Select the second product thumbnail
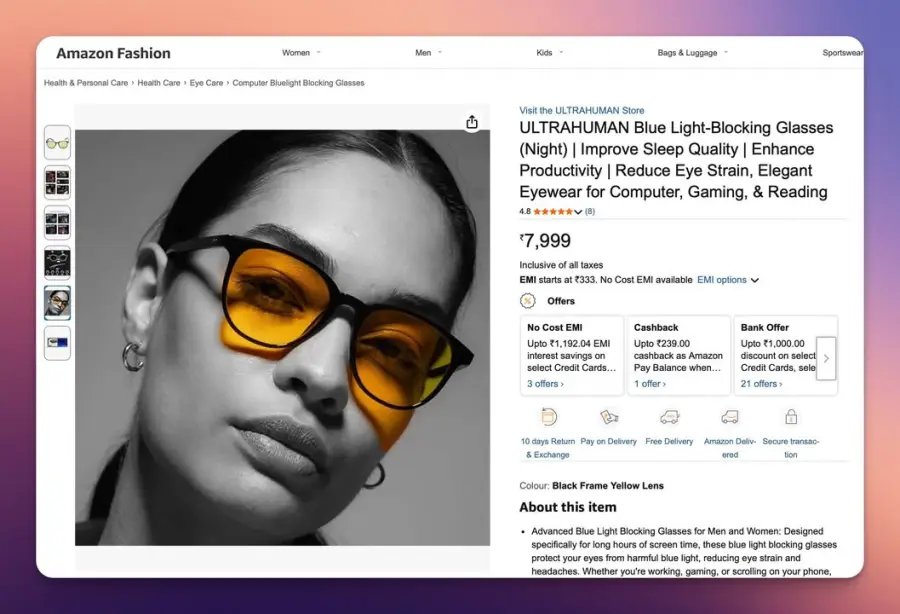900x614 pixels. [x=57, y=182]
